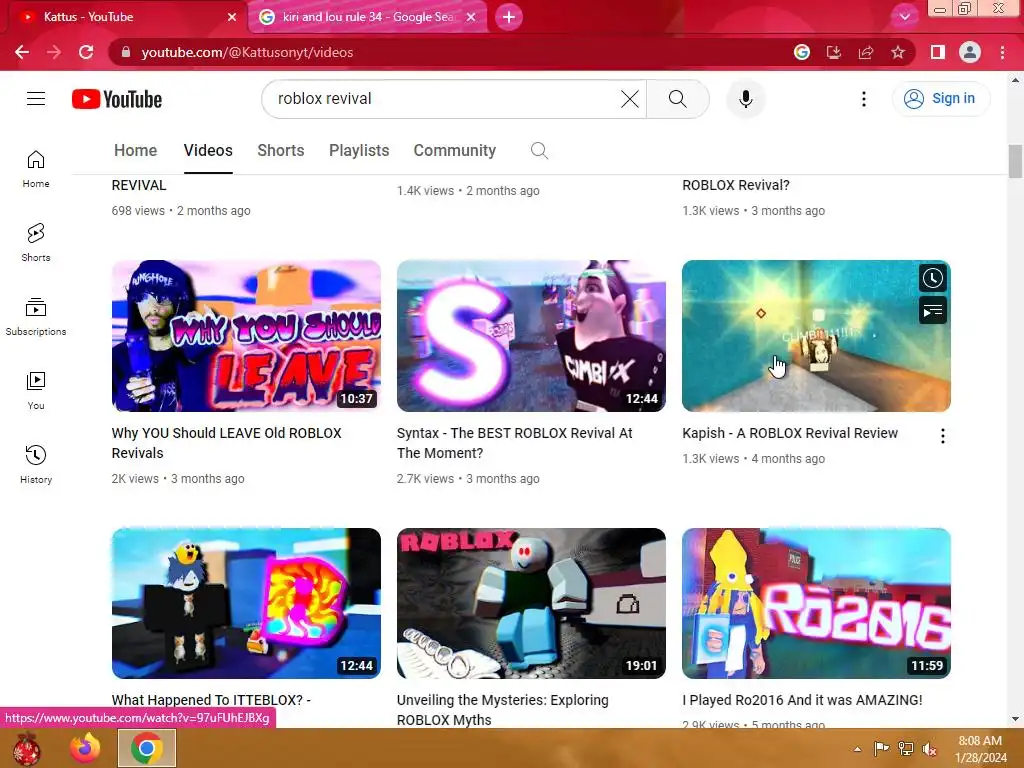Click the YouTube logo
The width and height of the screenshot is (1024, 768).
click(117, 99)
